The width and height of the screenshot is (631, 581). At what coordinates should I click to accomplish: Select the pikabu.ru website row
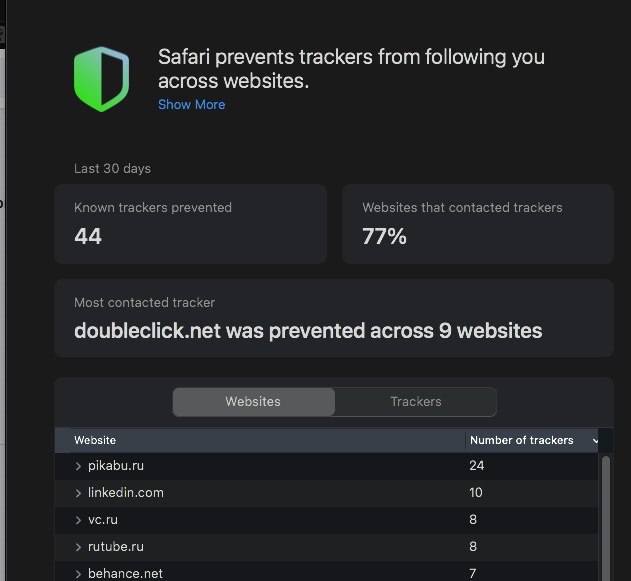click(x=326, y=466)
